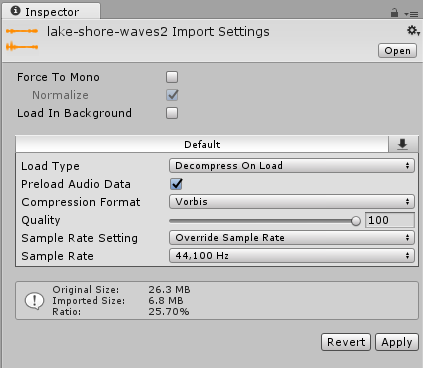Image resolution: width=423 pixels, height=368 pixels.
Task: Click the info warning bubble icon
Action: tap(34, 301)
